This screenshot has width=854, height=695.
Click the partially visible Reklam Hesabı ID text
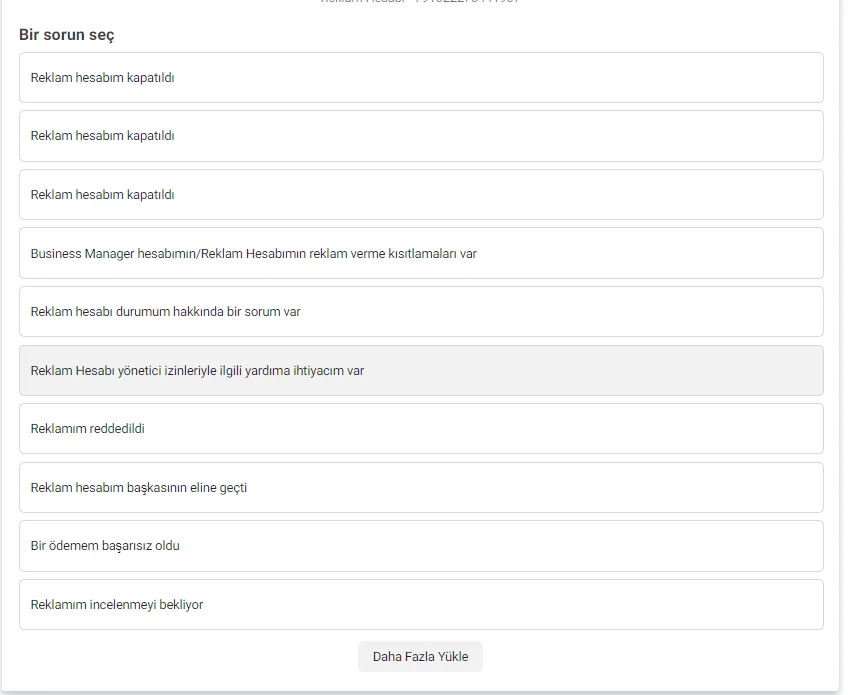pyautogui.click(x=420, y=2)
